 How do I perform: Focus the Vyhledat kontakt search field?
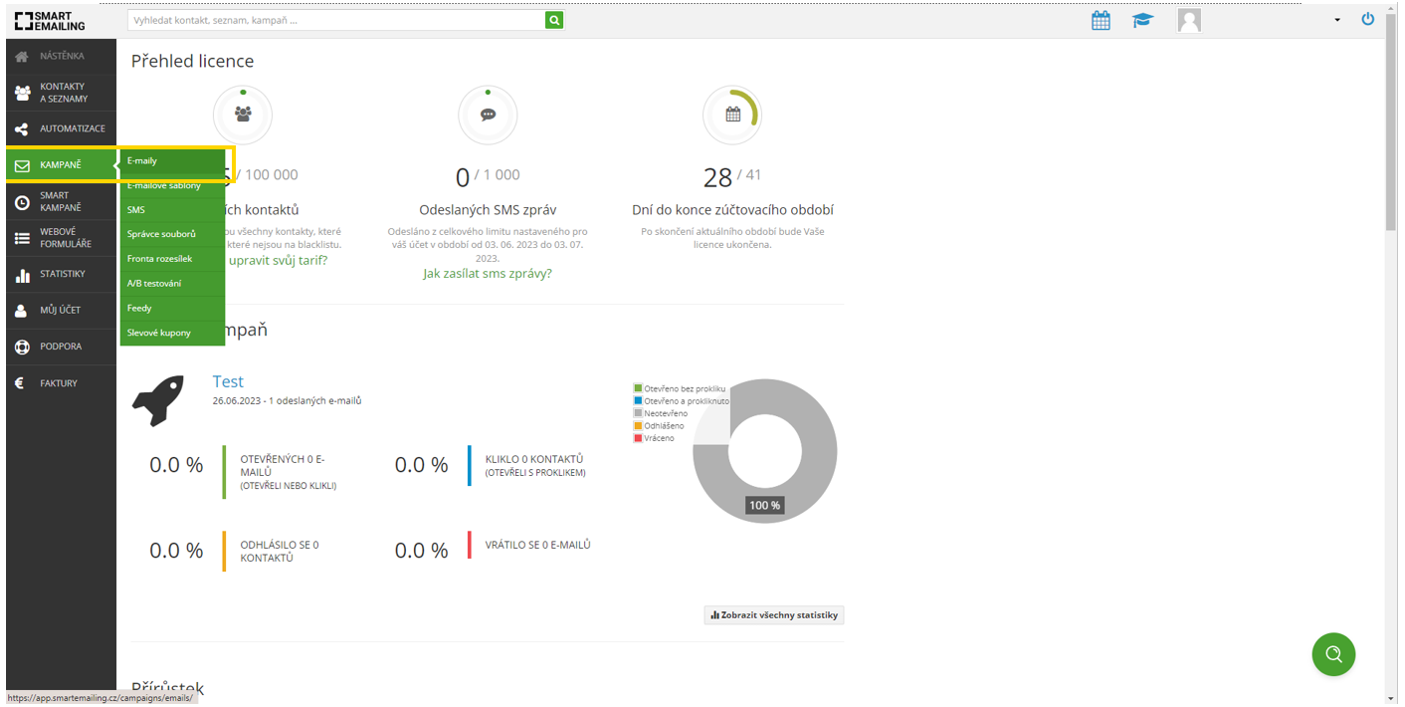click(x=336, y=20)
